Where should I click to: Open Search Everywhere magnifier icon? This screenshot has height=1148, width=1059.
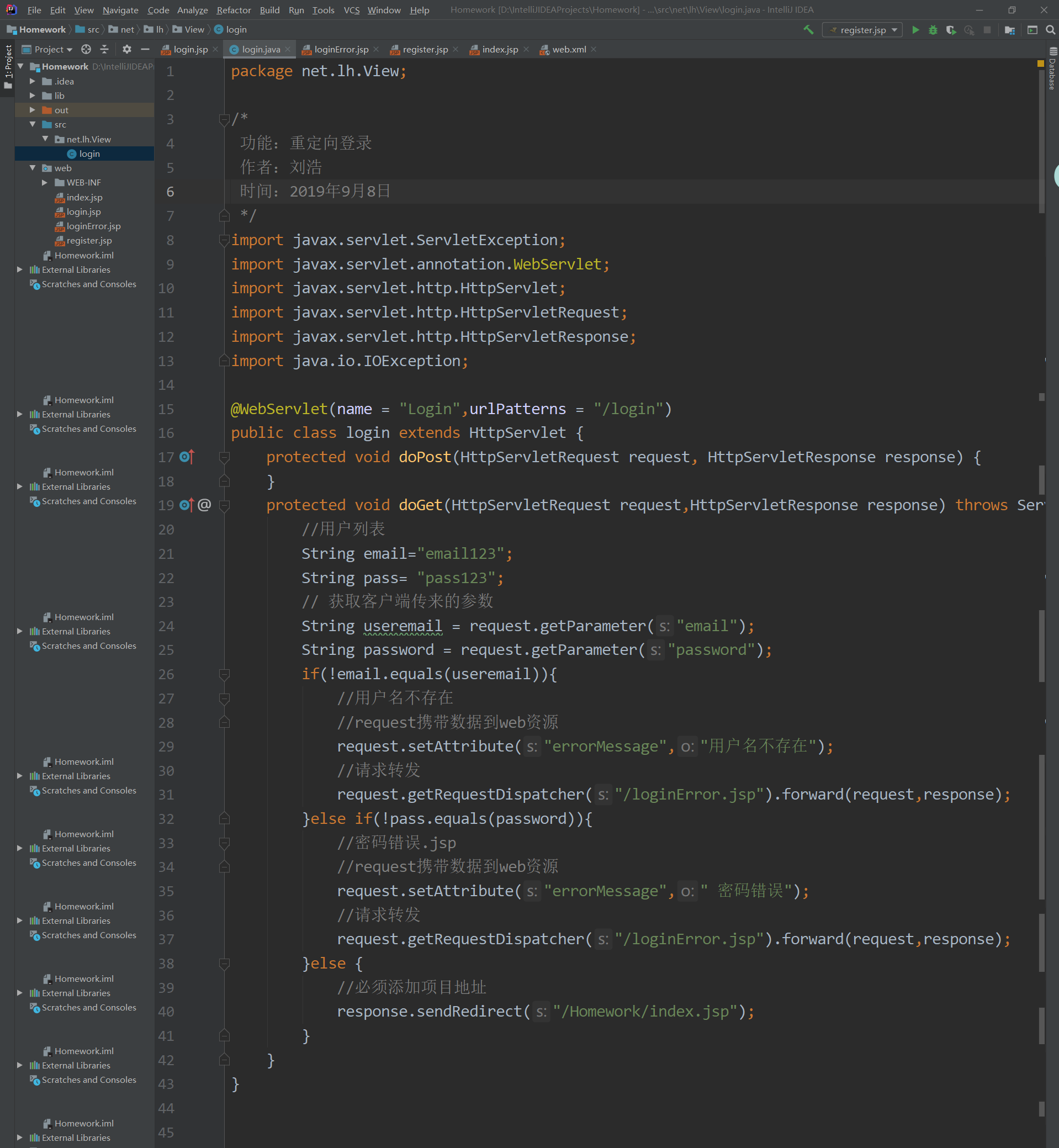[x=1050, y=30]
